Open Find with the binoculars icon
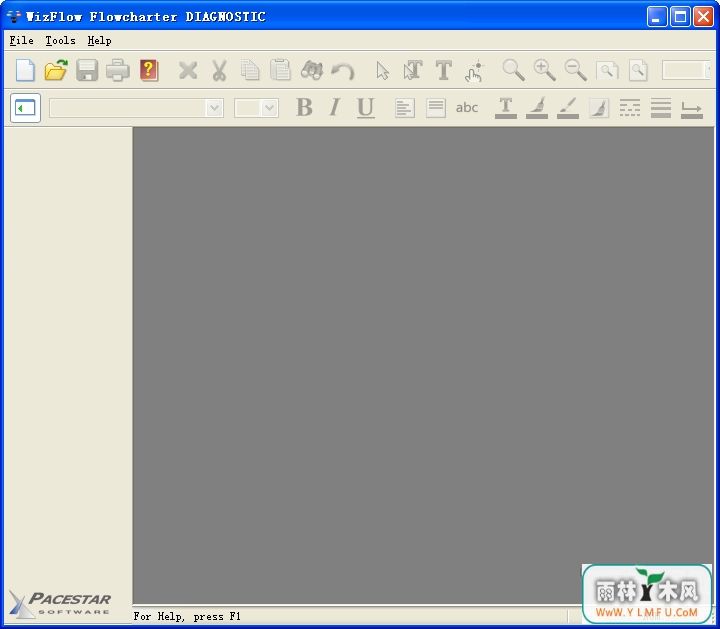The image size is (720, 629). coord(312,71)
